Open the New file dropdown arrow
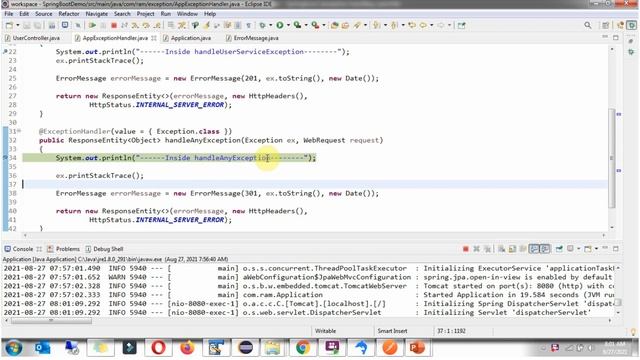Viewport: 640px width, 360px height. (x=18, y=25)
